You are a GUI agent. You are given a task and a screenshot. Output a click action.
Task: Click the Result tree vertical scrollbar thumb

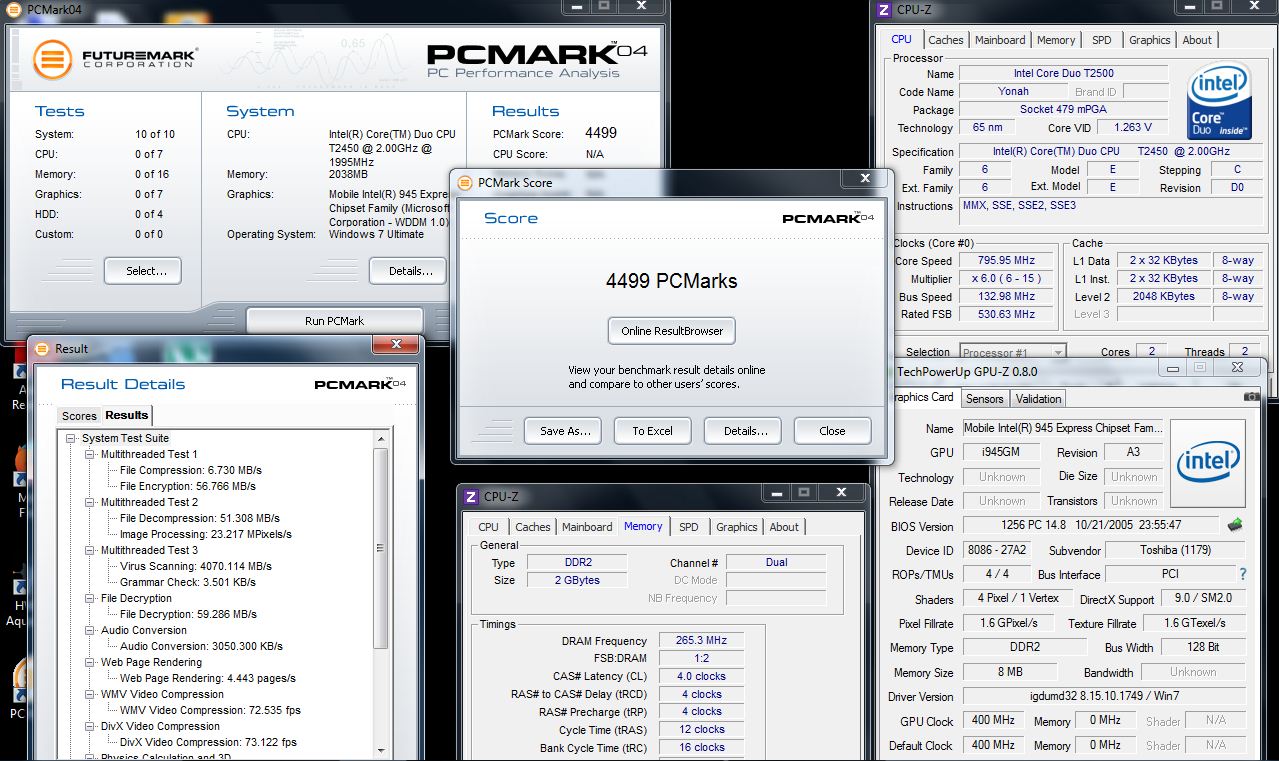[x=380, y=549]
